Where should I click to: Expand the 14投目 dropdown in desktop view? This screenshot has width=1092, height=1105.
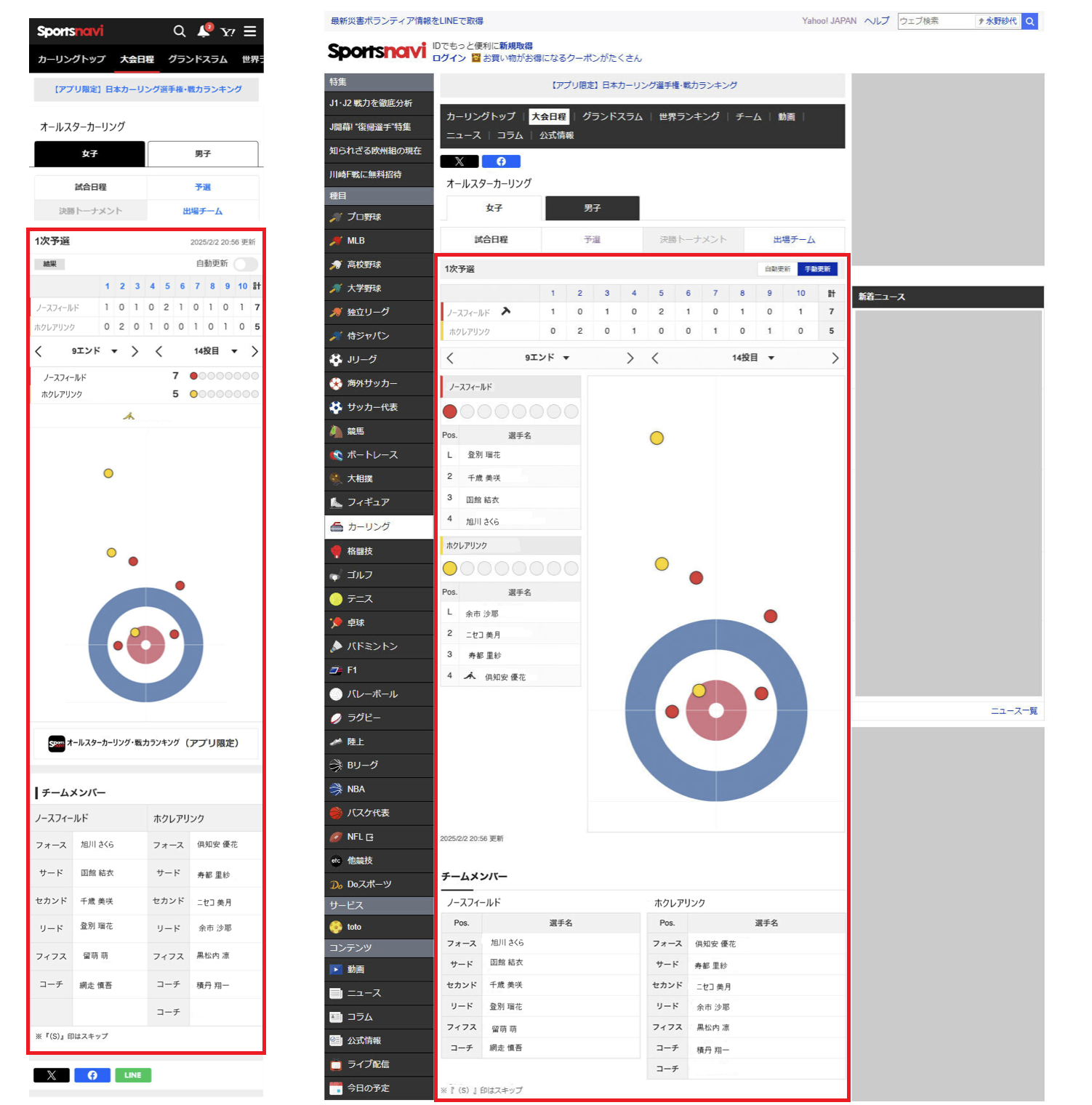point(752,358)
